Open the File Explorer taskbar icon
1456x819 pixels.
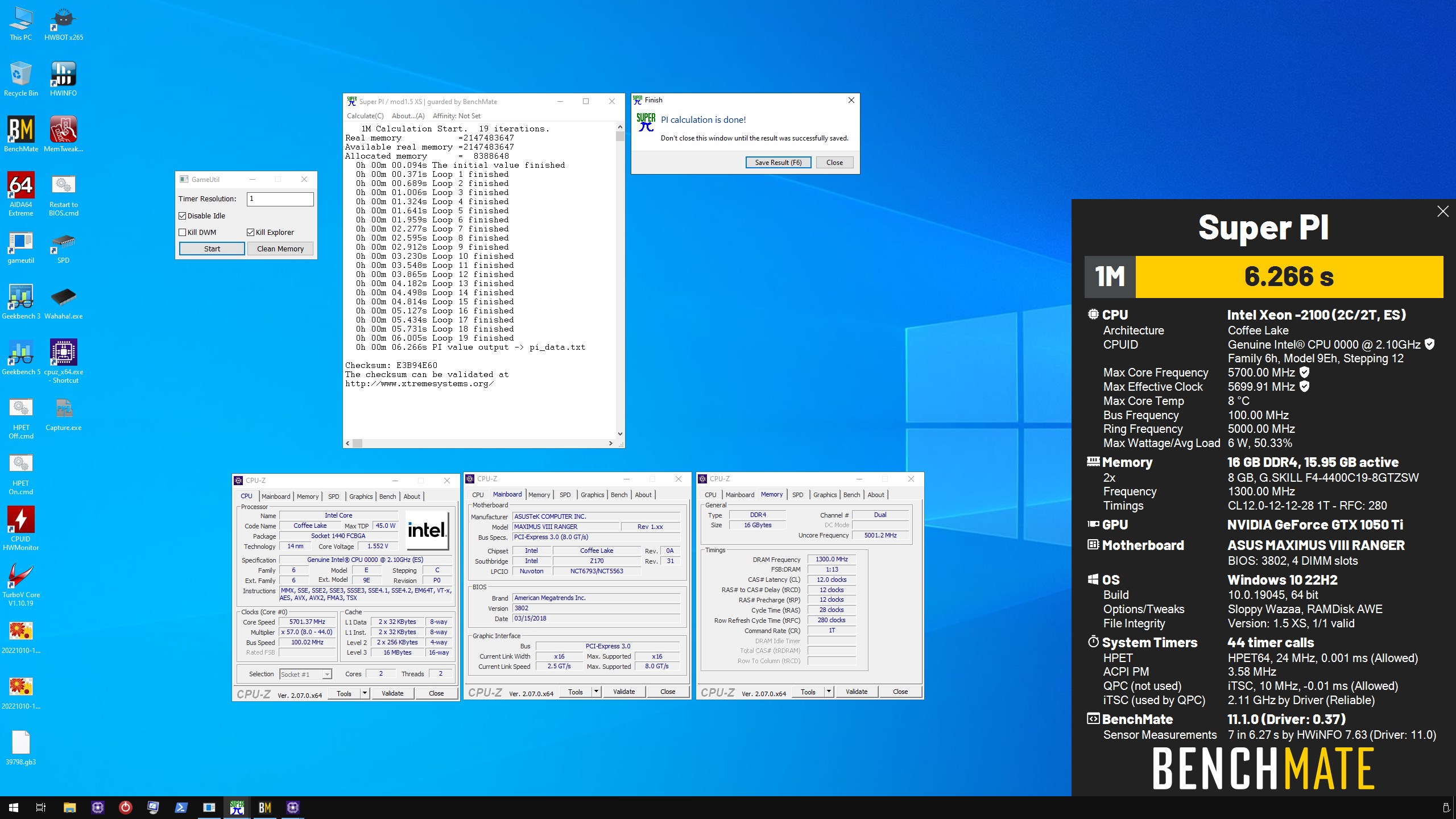[69, 808]
